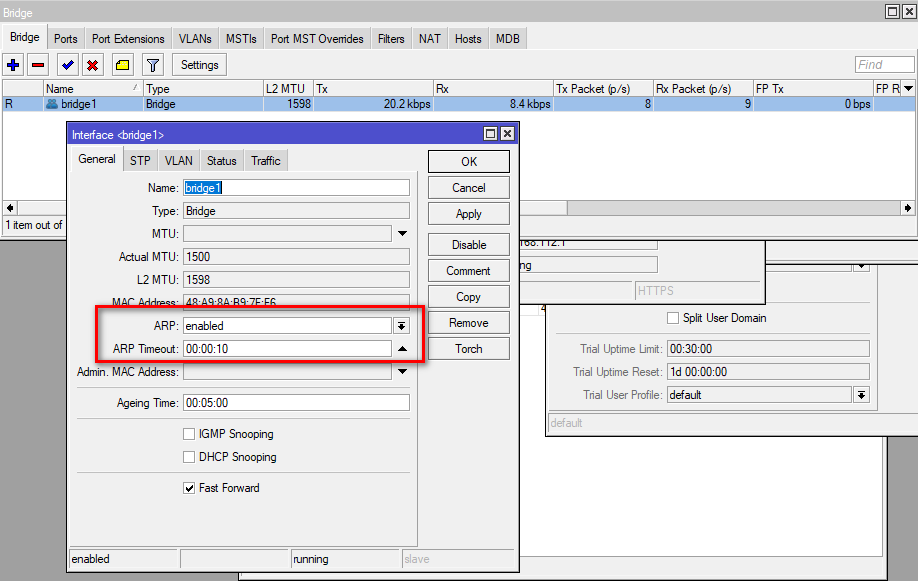The width and height of the screenshot is (918, 581).
Task: Click the red X Disable icon
Action: [x=93, y=65]
